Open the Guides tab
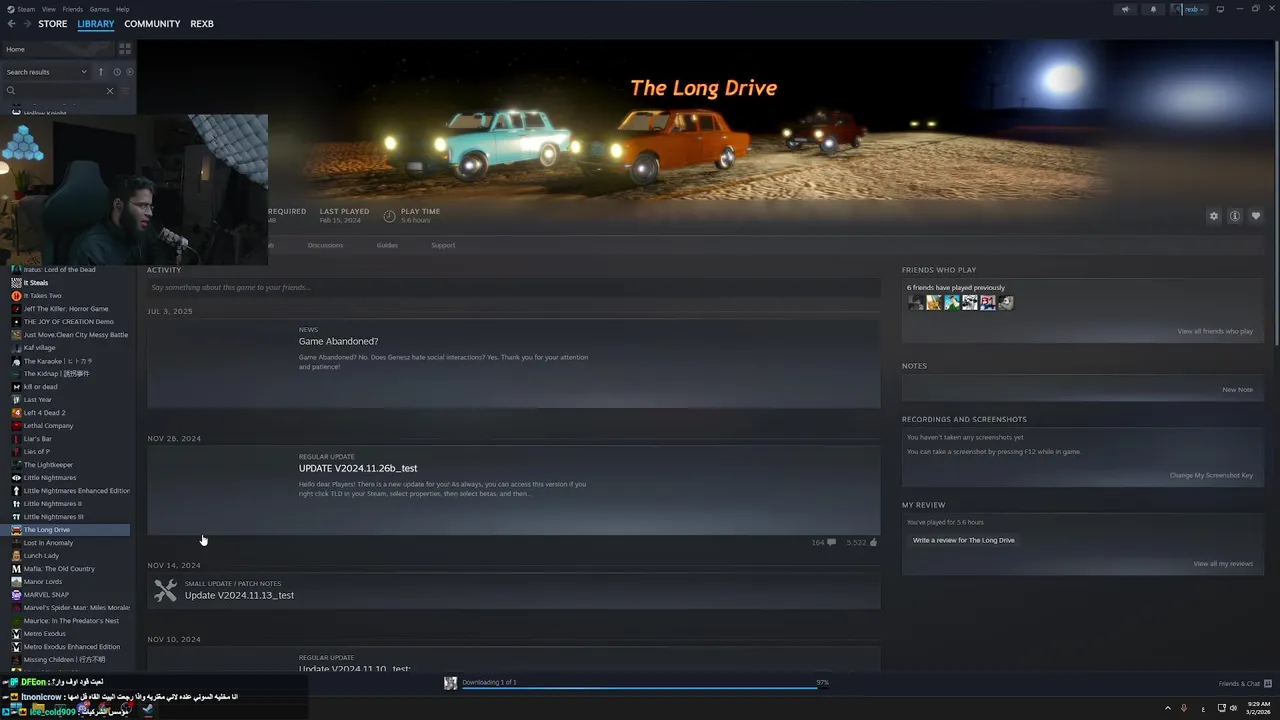The image size is (1280, 720). pyautogui.click(x=387, y=245)
